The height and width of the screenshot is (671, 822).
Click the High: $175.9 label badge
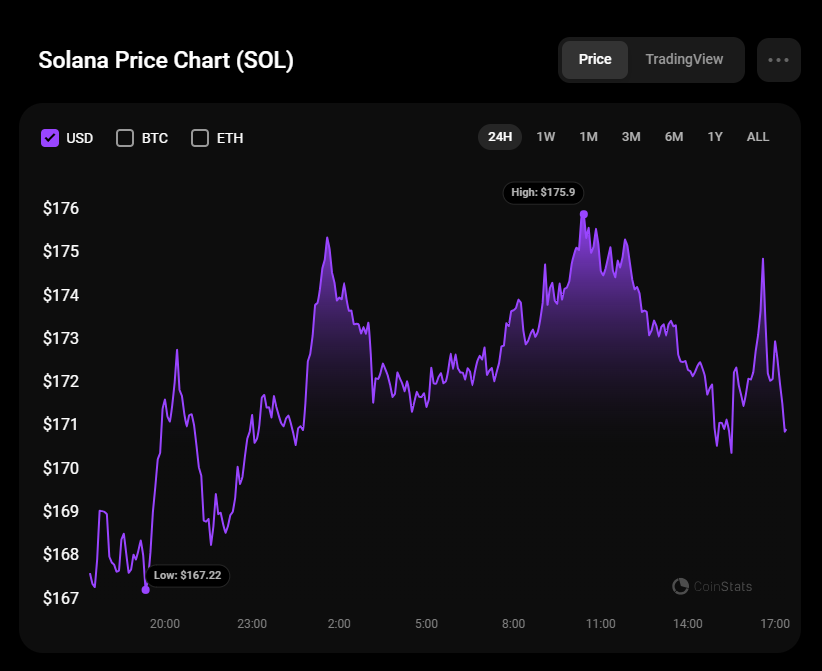544,193
